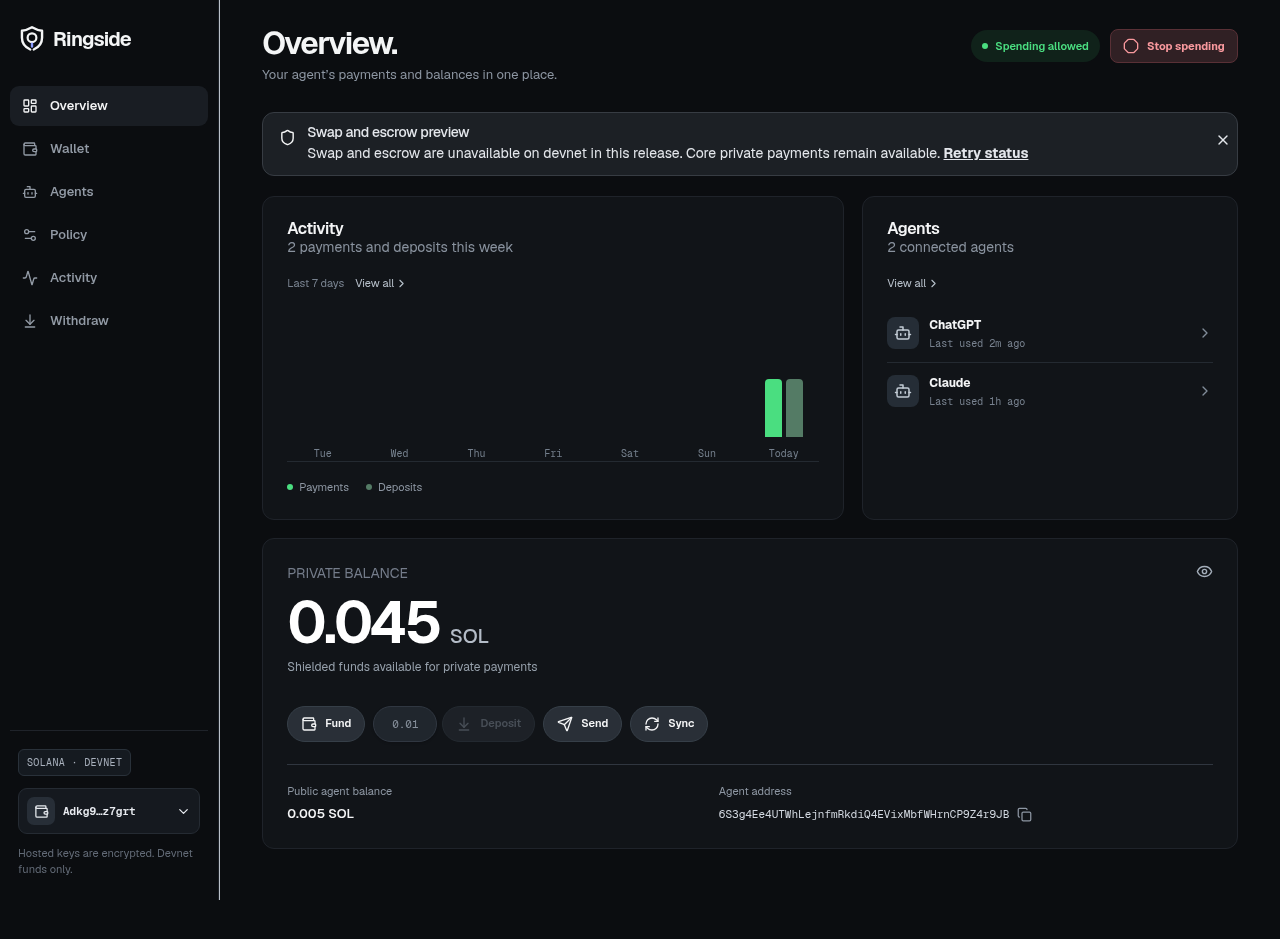Click the Policy sliders icon in sidebar
1280x939 pixels.
(30, 235)
